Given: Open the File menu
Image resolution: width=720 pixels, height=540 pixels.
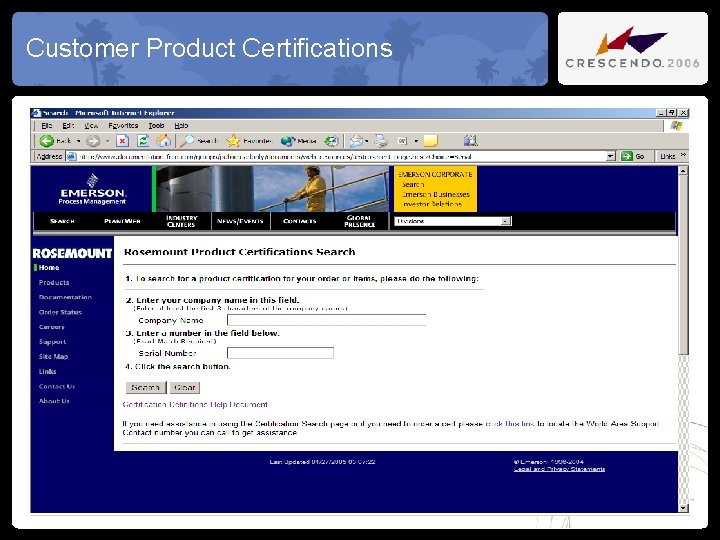Looking at the screenshot, I should [46, 125].
